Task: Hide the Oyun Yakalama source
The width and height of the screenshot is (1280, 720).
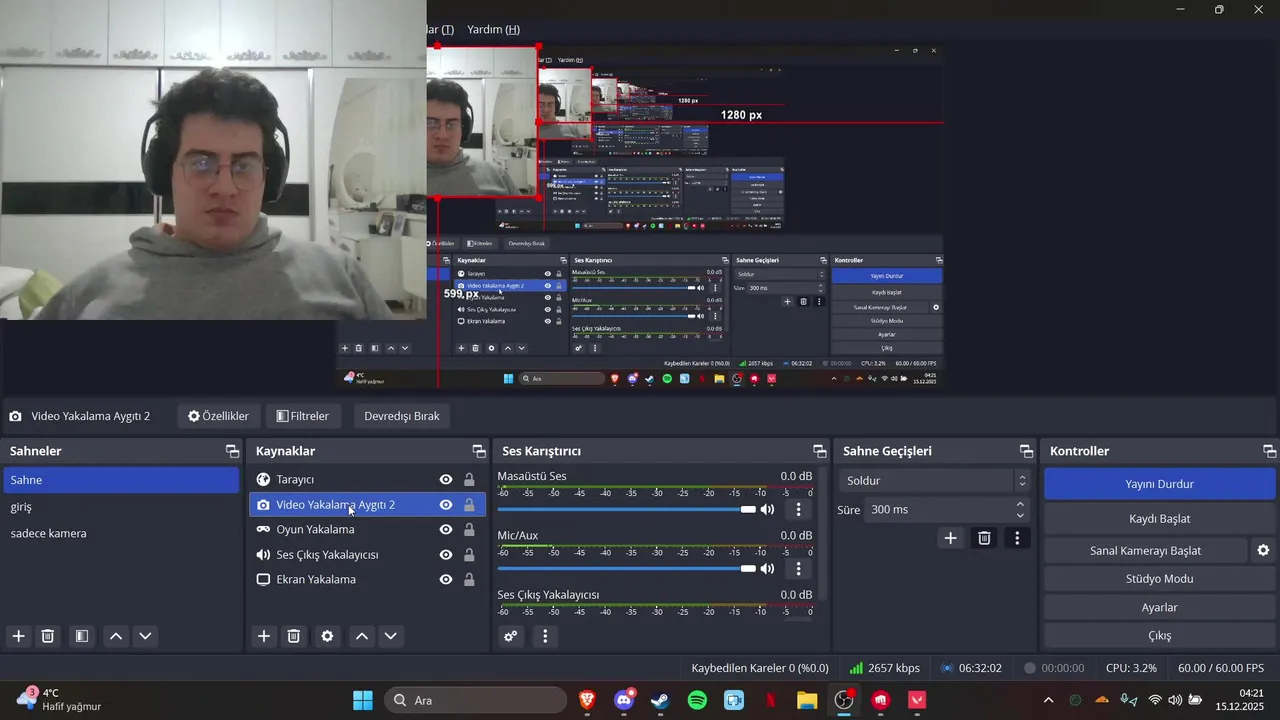Action: click(446, 530)
